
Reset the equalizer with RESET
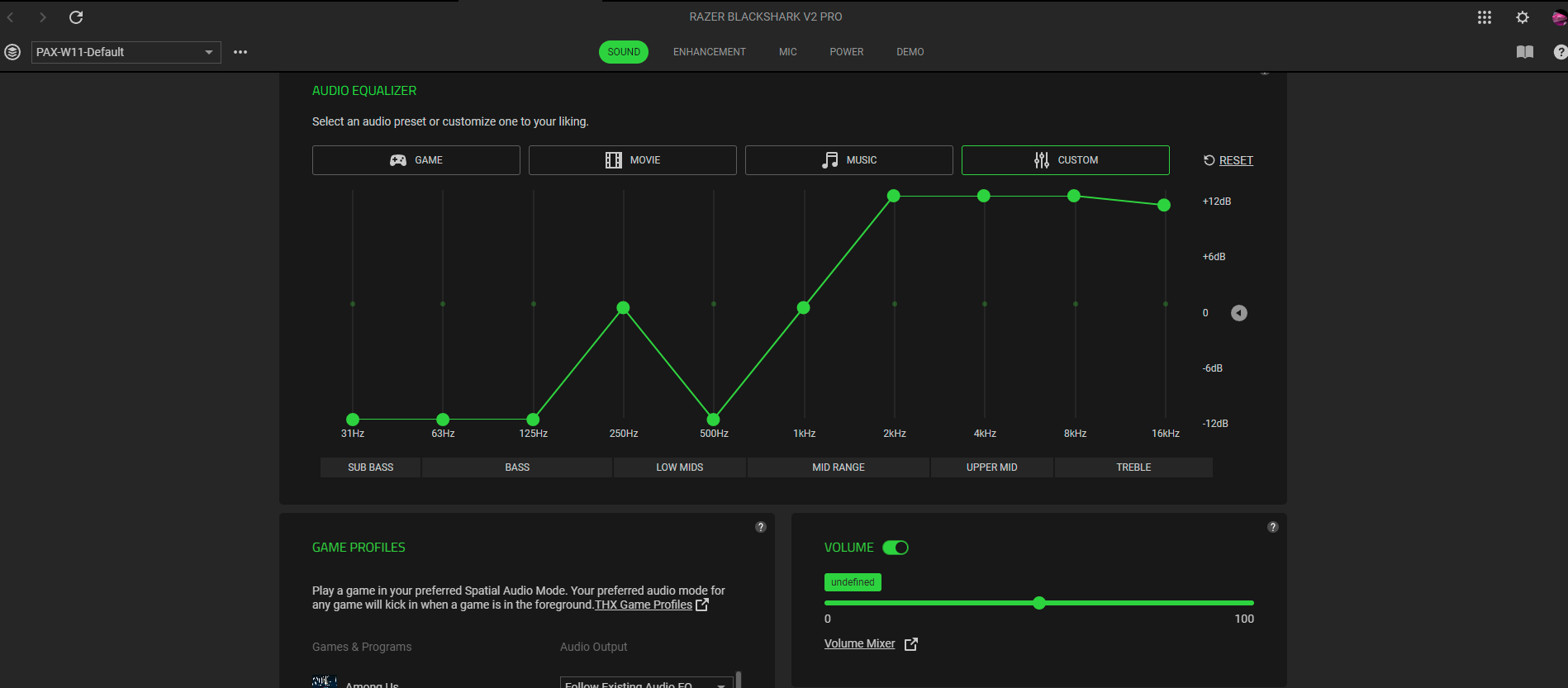[x=1228, y=160]
